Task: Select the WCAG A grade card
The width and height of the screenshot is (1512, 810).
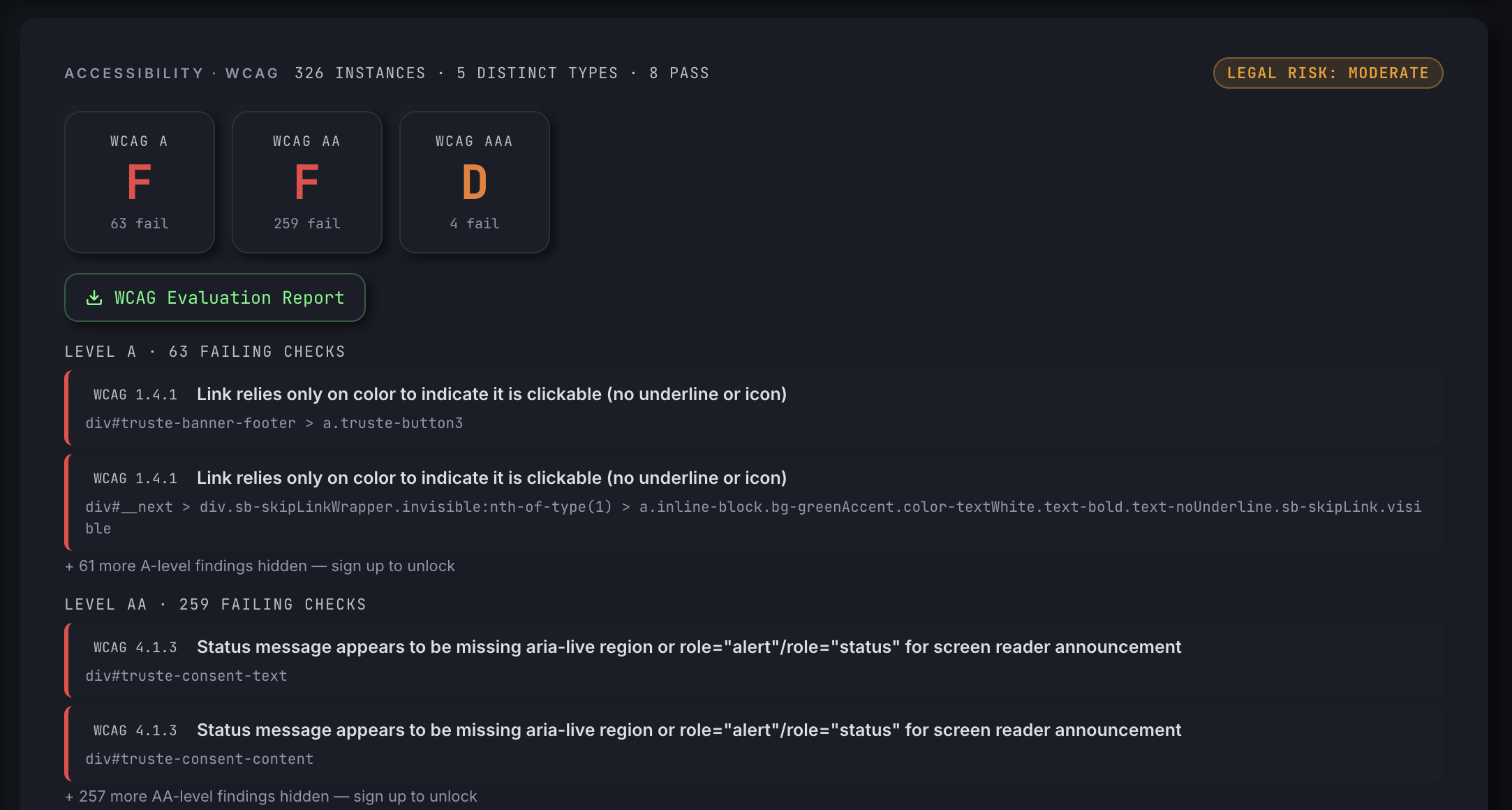Action: [139, 182]
